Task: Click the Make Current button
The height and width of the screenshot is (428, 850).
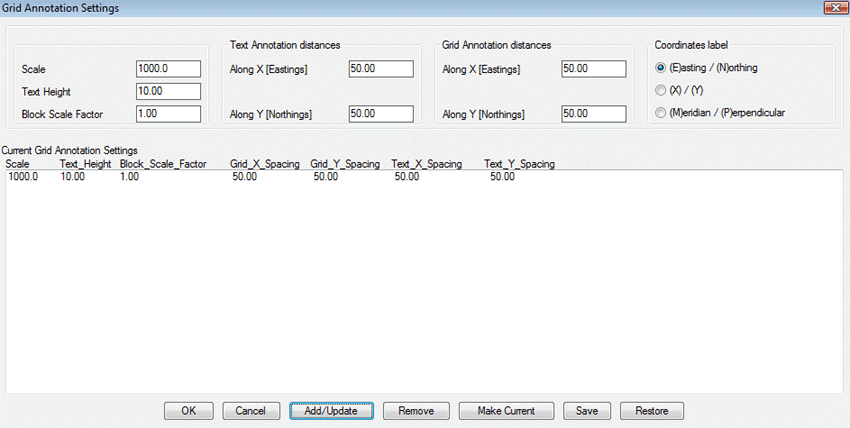Action: tap(507, 410)
